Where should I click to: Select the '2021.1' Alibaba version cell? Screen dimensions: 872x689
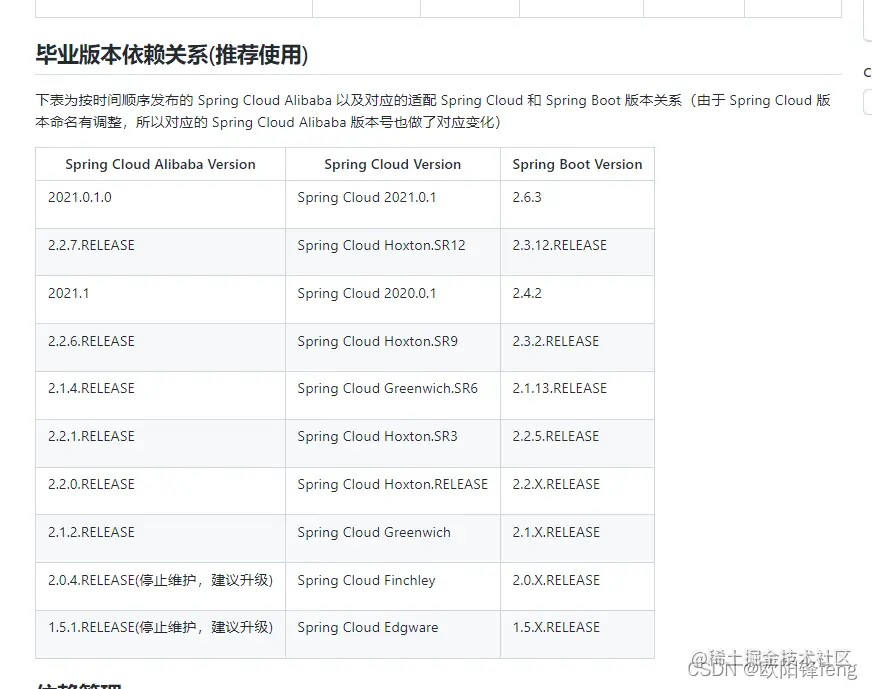[x=160, y=300]
